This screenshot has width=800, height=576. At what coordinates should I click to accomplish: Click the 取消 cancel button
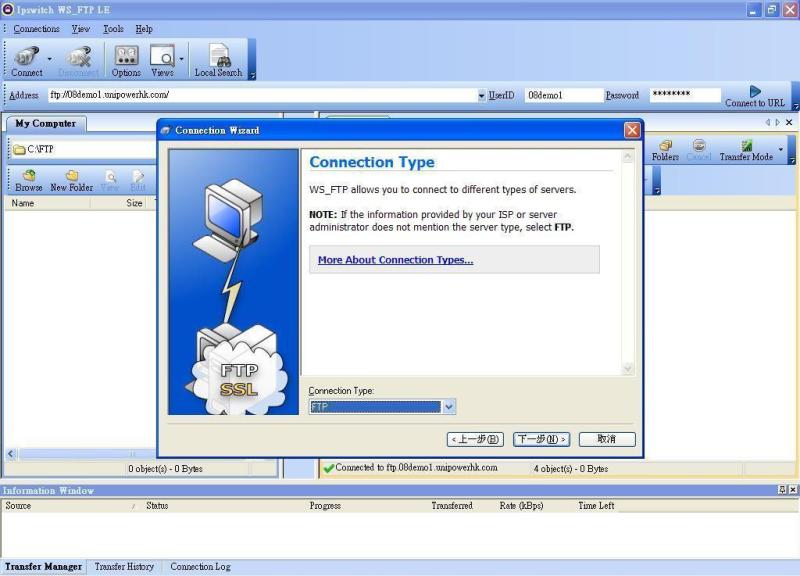[x=607, y=439]
